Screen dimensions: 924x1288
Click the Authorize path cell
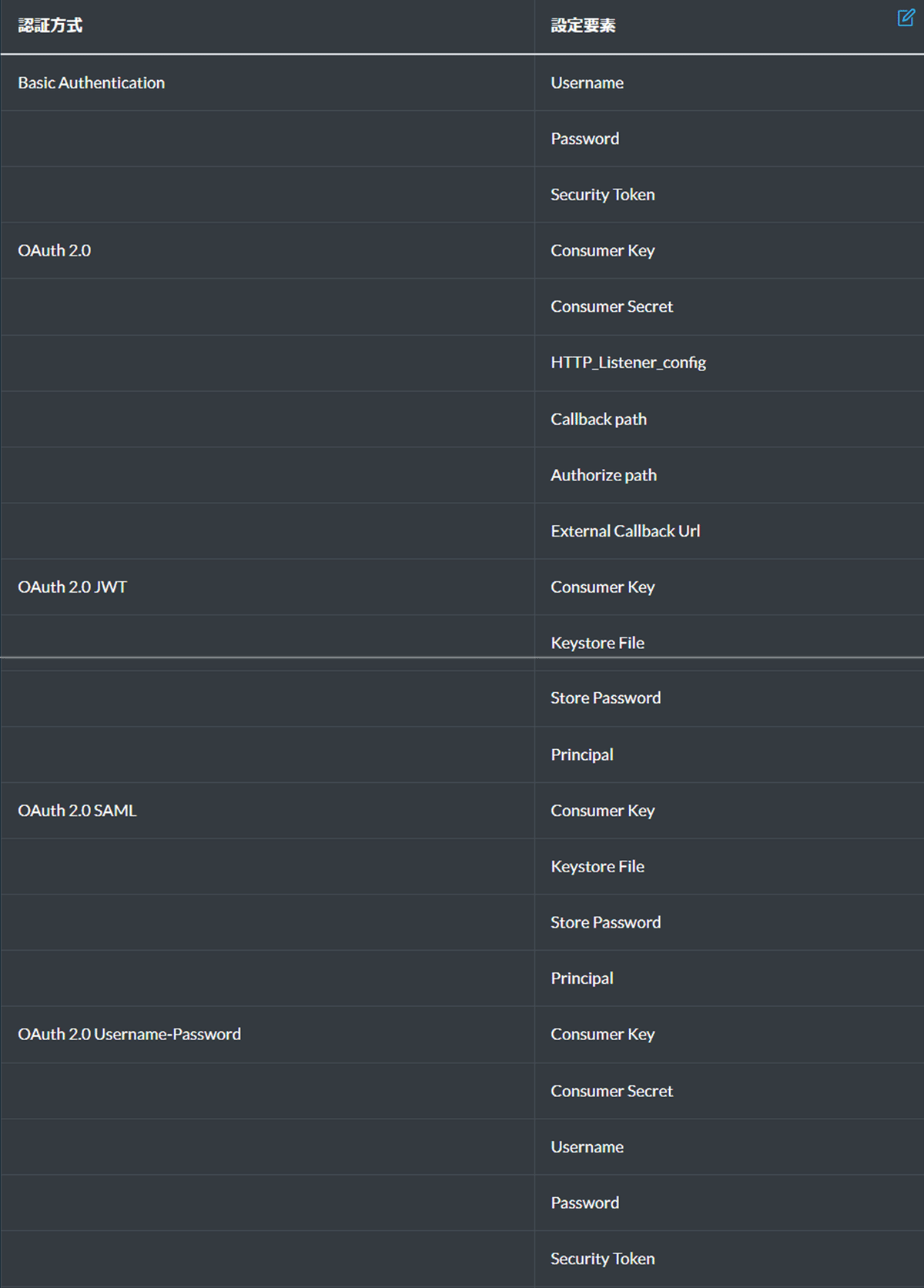pos(603,475)
